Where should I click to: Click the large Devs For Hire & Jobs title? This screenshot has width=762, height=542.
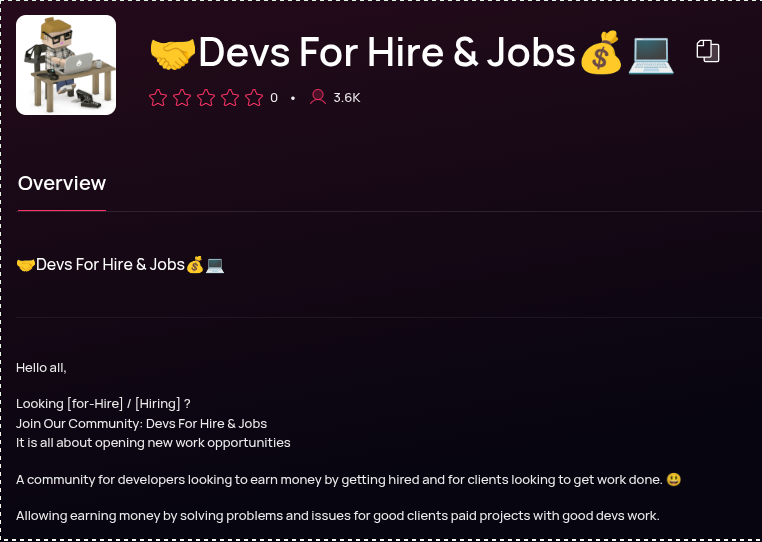click(x=388, y=53)
